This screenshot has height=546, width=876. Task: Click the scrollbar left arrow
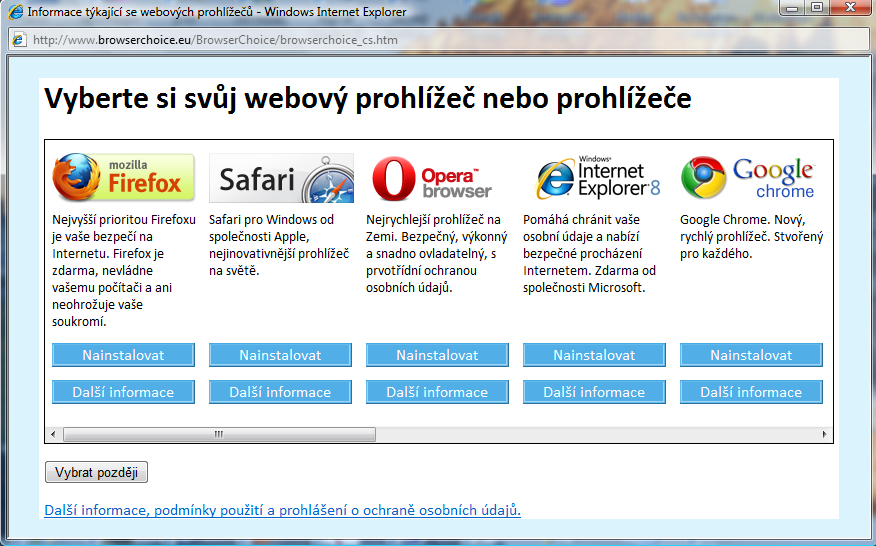(53, 434)
